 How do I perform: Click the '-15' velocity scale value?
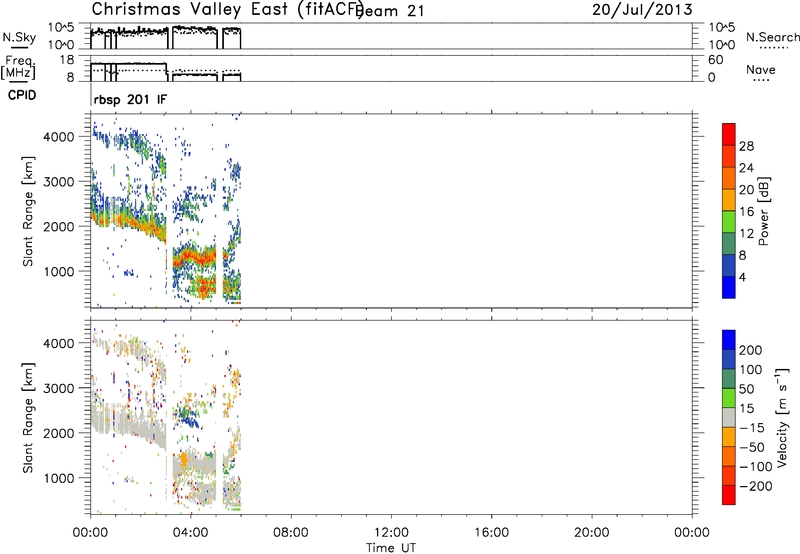pos(752,428)
